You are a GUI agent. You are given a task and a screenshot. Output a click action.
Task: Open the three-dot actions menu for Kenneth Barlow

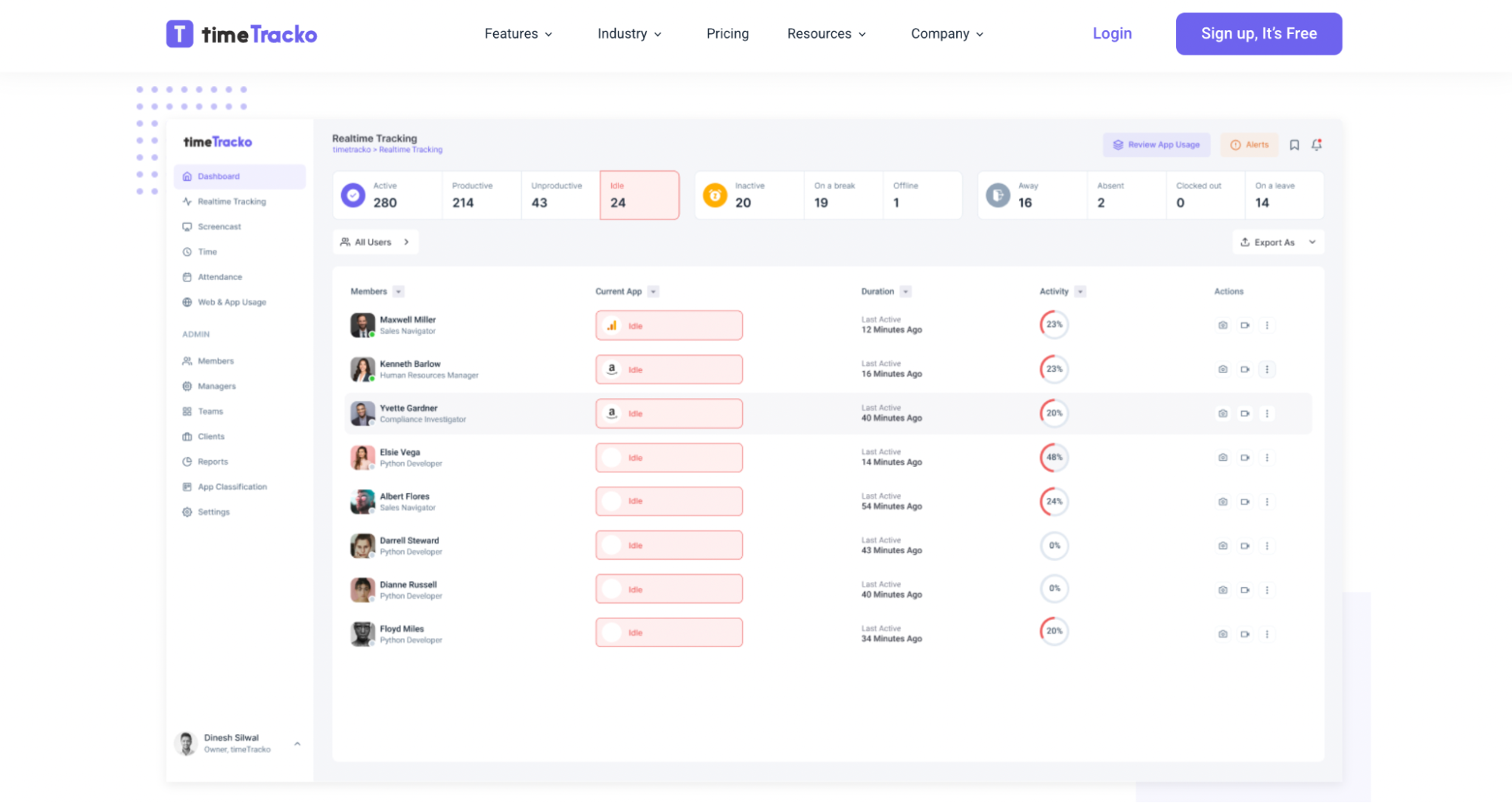pos(1268,369)
